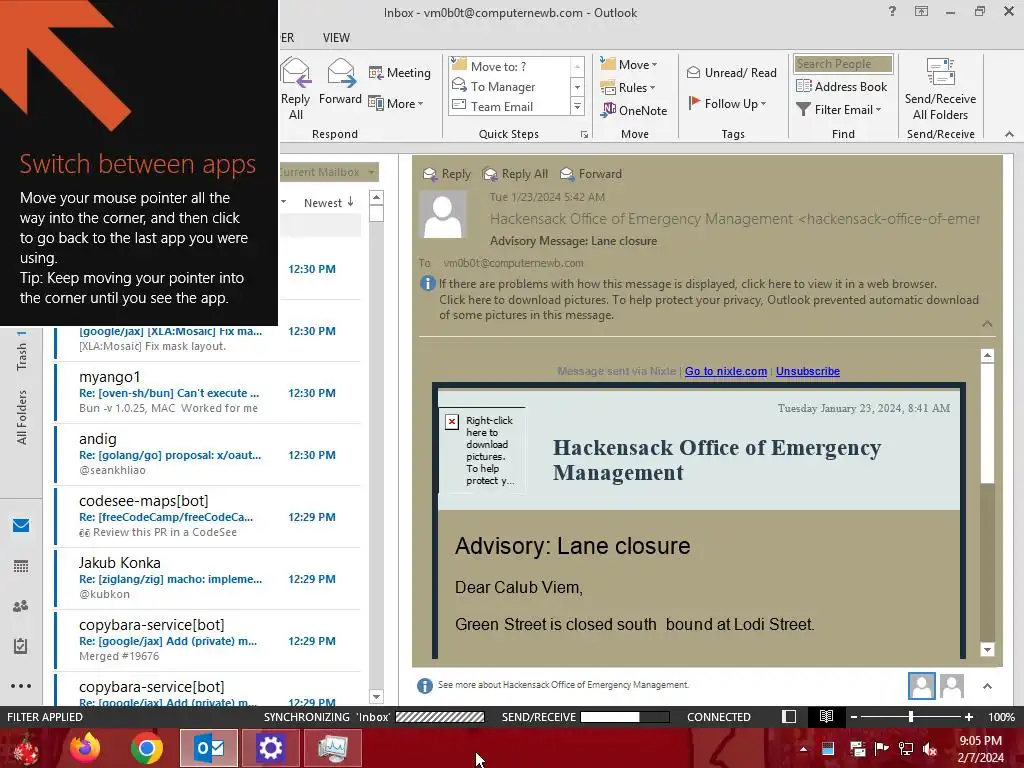The height and width of the screenshot is (768, 1024).
Task: Open the Jakub Konka ziglang/zig email
Action: point(208,578)
